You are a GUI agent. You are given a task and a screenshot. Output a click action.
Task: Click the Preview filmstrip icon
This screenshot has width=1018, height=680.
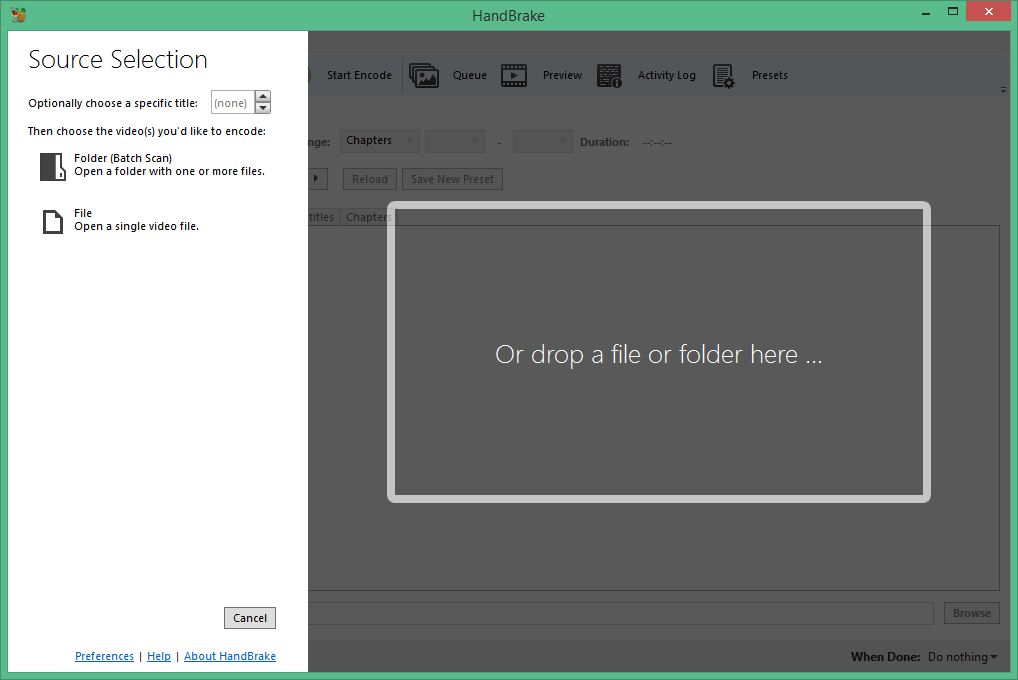514,75
